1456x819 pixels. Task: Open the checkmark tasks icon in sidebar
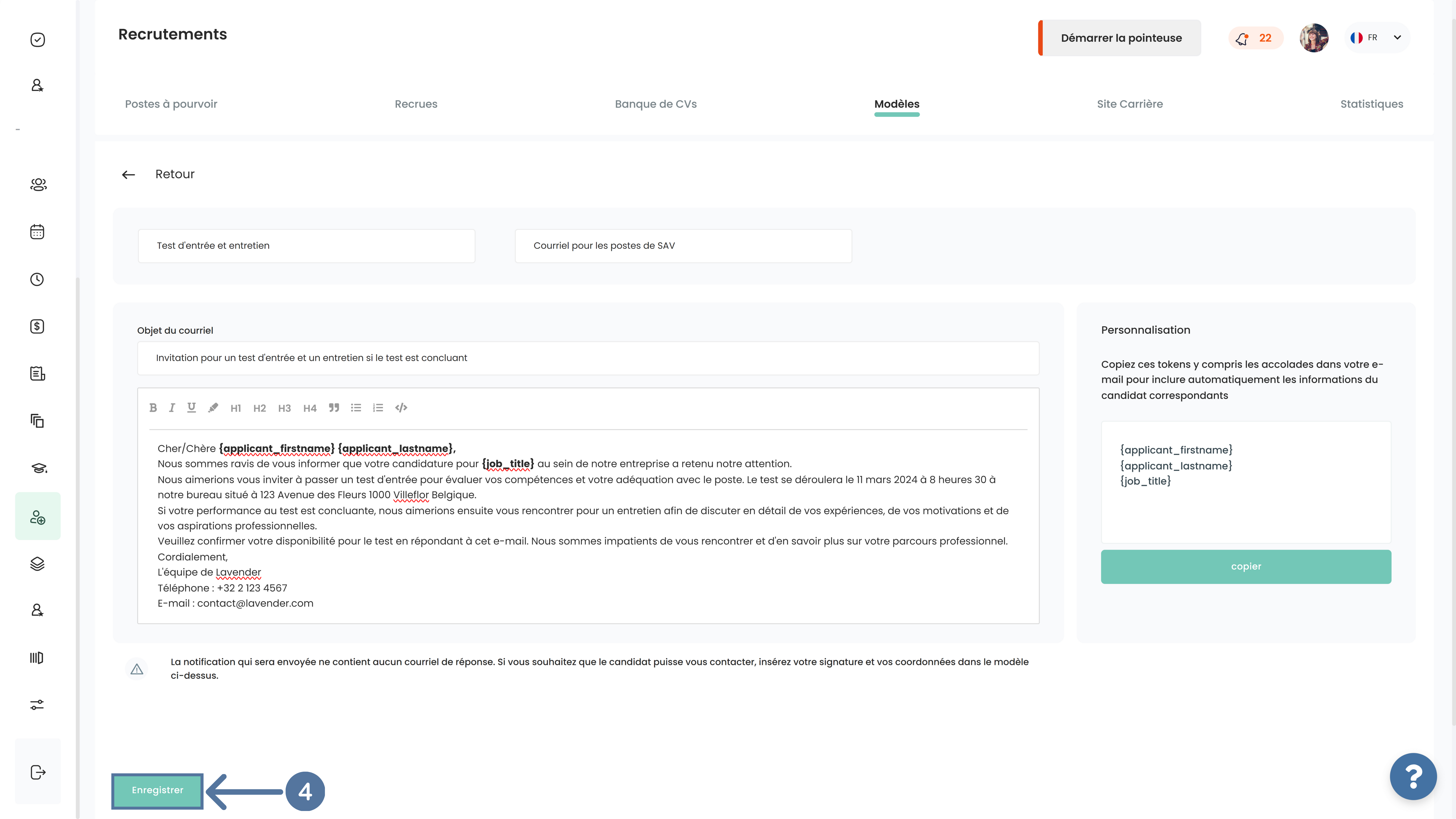[x=37, y=40]
